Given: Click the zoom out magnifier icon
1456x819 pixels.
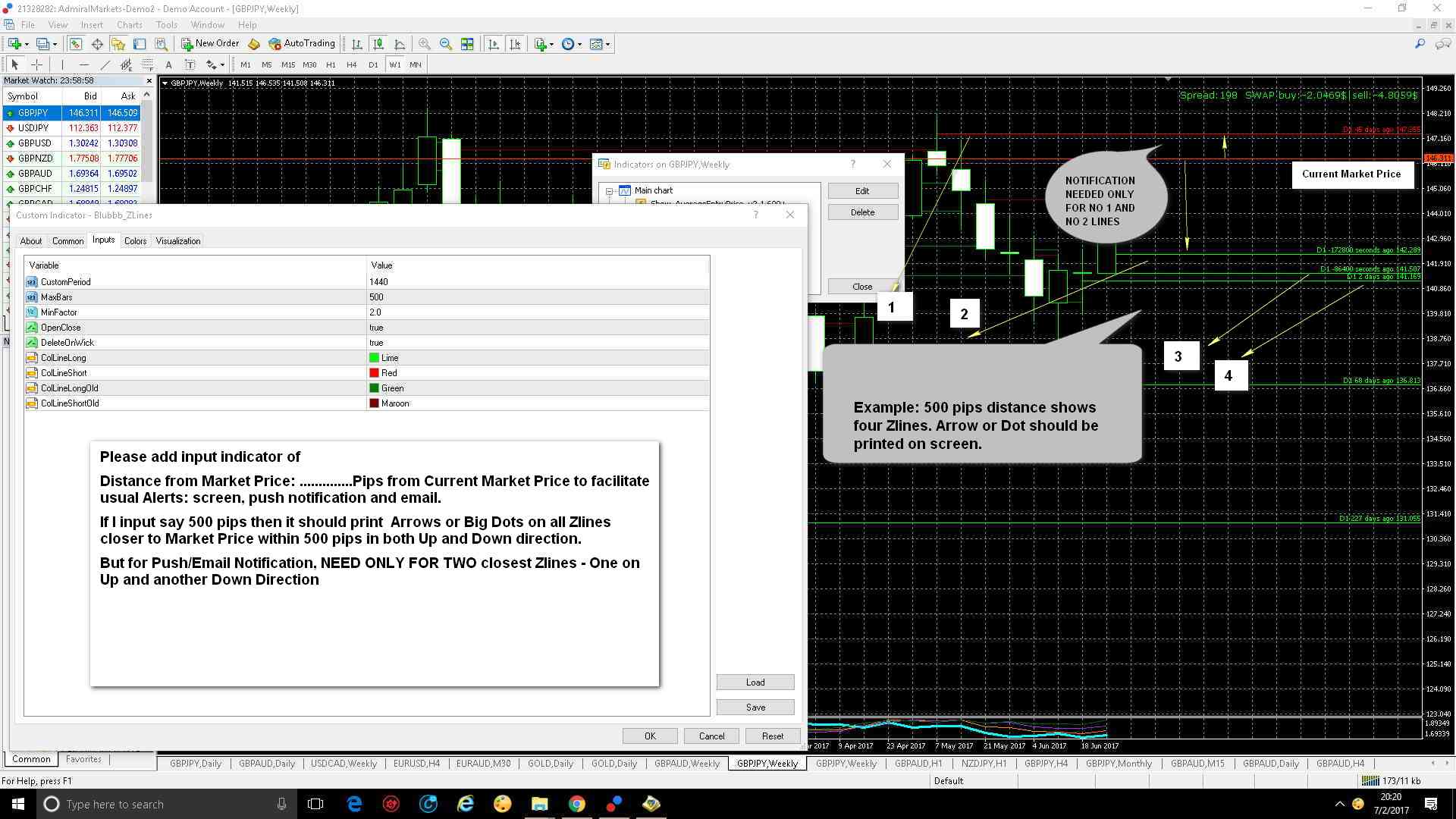Looking at the screenshot, I should (x=446, y=45).
